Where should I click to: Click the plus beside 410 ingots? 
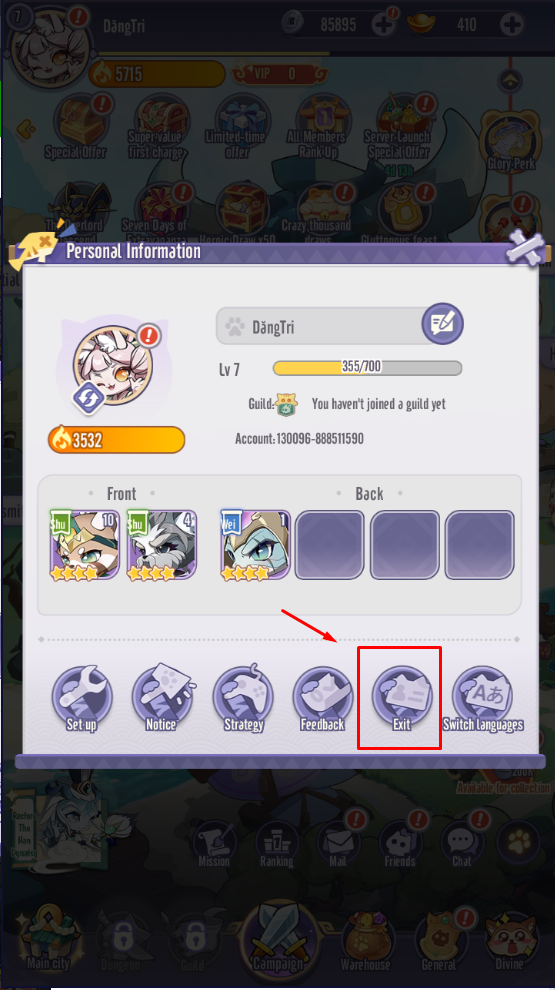pyautogui.click(x=511, y=24)
